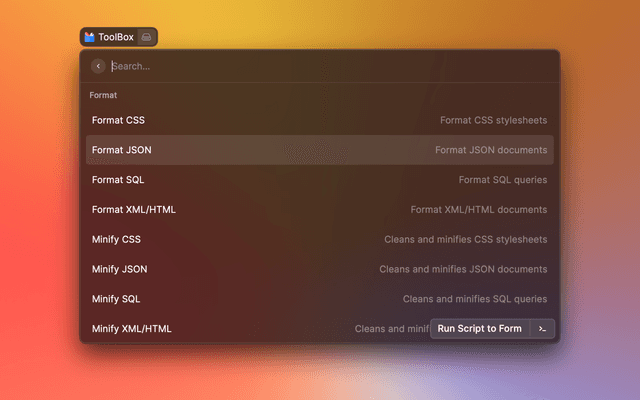Choose the Format JSON command
This screenshot has width=640, height=400.
coord(121,150)
